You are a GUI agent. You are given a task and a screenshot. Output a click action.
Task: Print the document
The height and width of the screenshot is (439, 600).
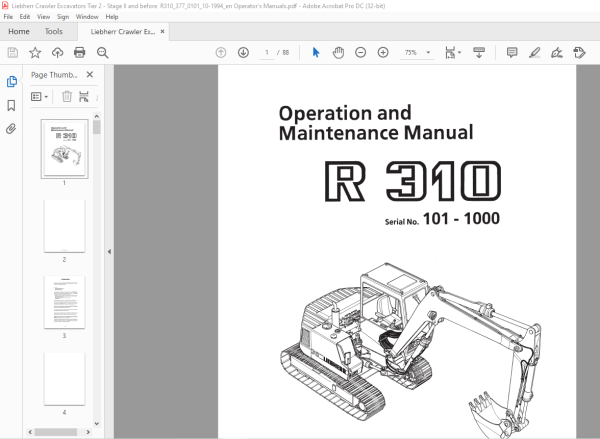[x=80, y=52]
